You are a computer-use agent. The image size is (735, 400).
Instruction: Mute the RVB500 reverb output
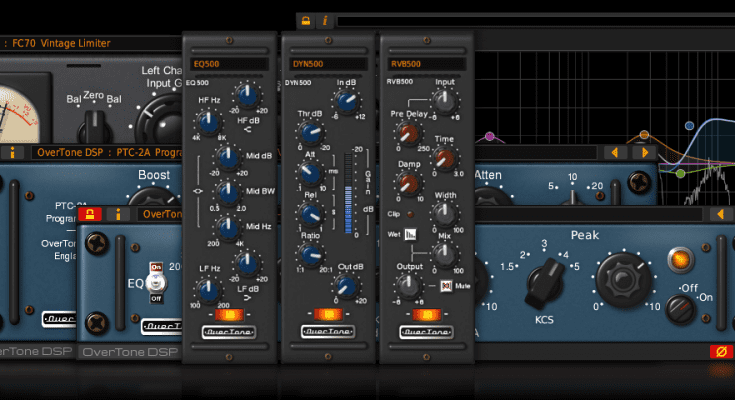pyautogui.click(x=446, y=286)
